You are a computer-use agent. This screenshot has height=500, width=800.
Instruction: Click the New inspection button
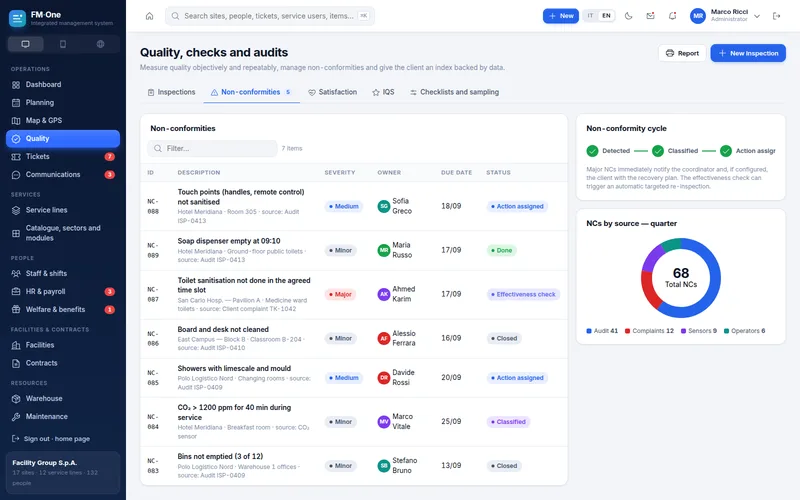tap(748, 53)
